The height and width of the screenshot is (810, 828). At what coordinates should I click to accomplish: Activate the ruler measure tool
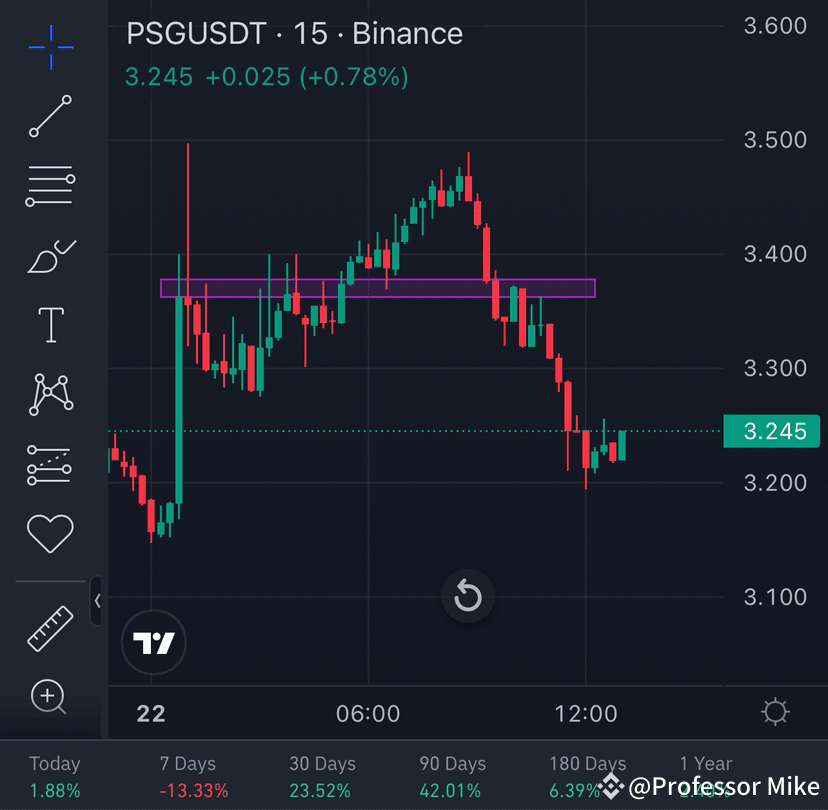pyautogui.click(x=50, y=628)
